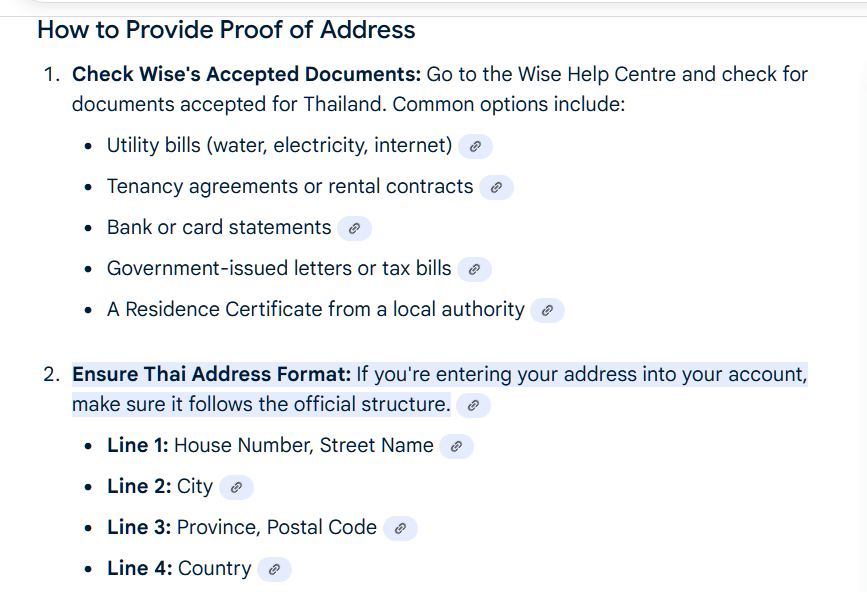Click 'Tenancy agreements or rental contracts' text

290,187
